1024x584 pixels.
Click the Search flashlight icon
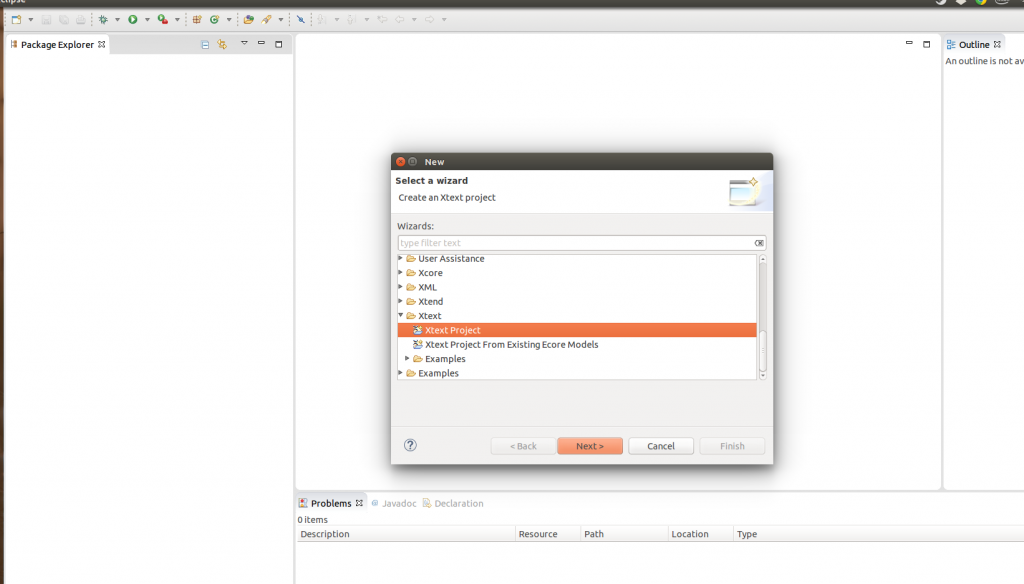click(266, 20)
